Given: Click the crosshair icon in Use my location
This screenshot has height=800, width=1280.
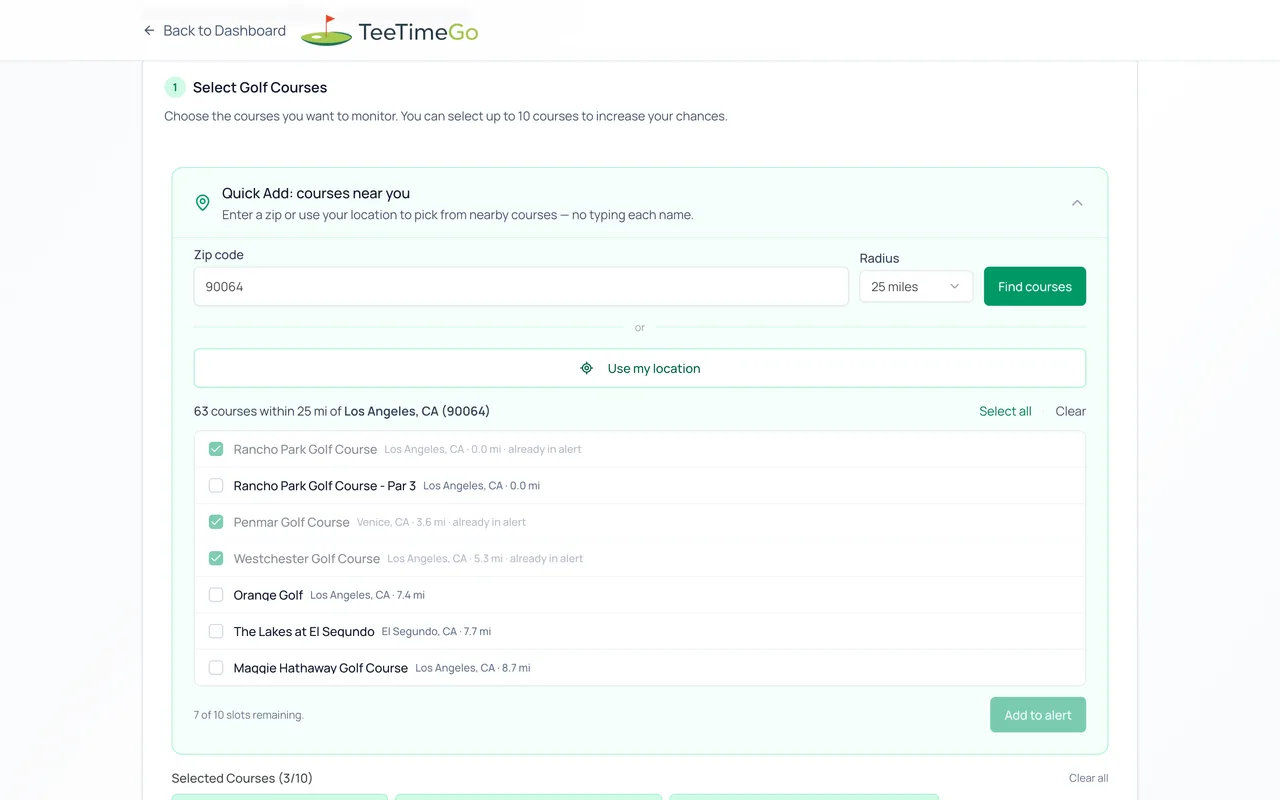Looking at the screenshot, I should [x=587, y=368].
